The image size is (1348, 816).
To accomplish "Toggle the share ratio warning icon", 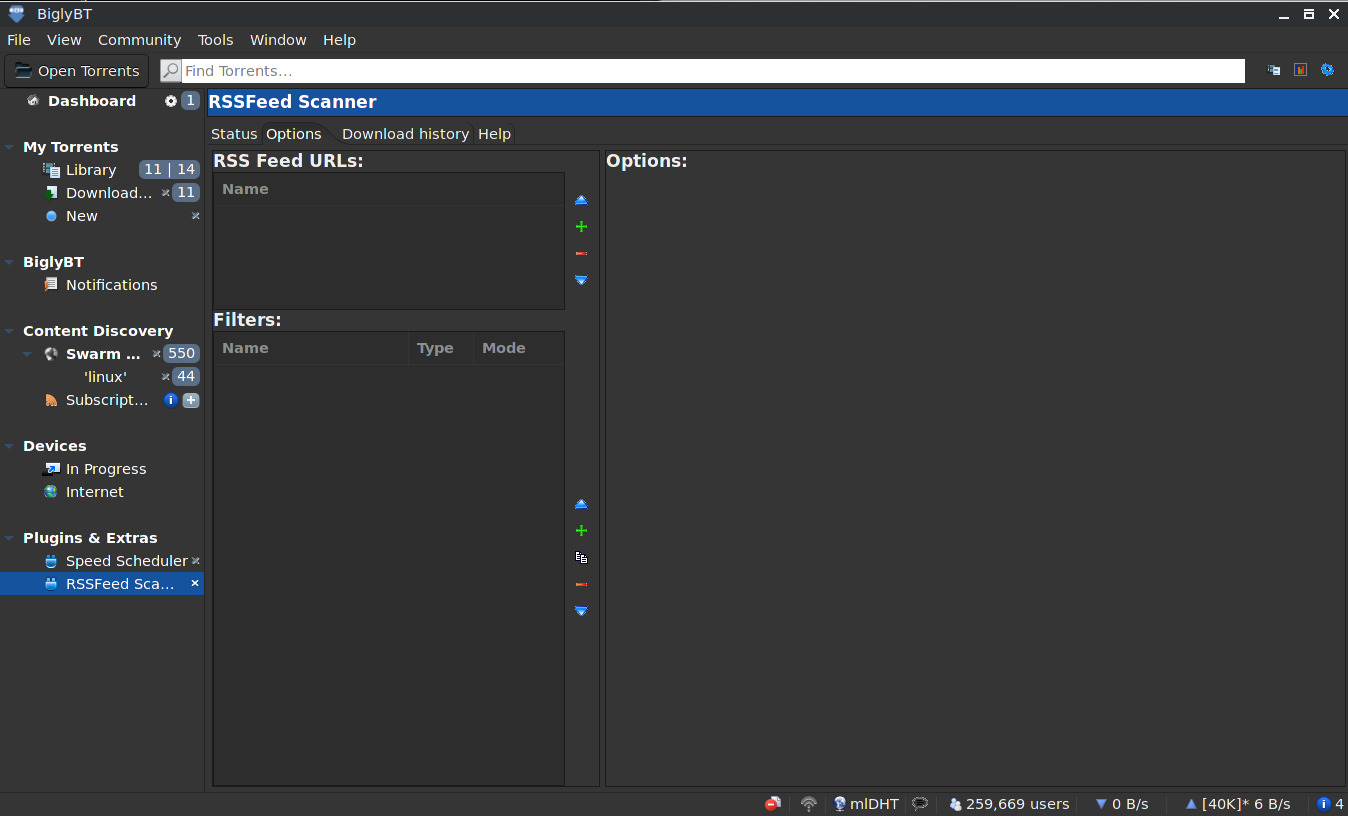I will [772, 803].
